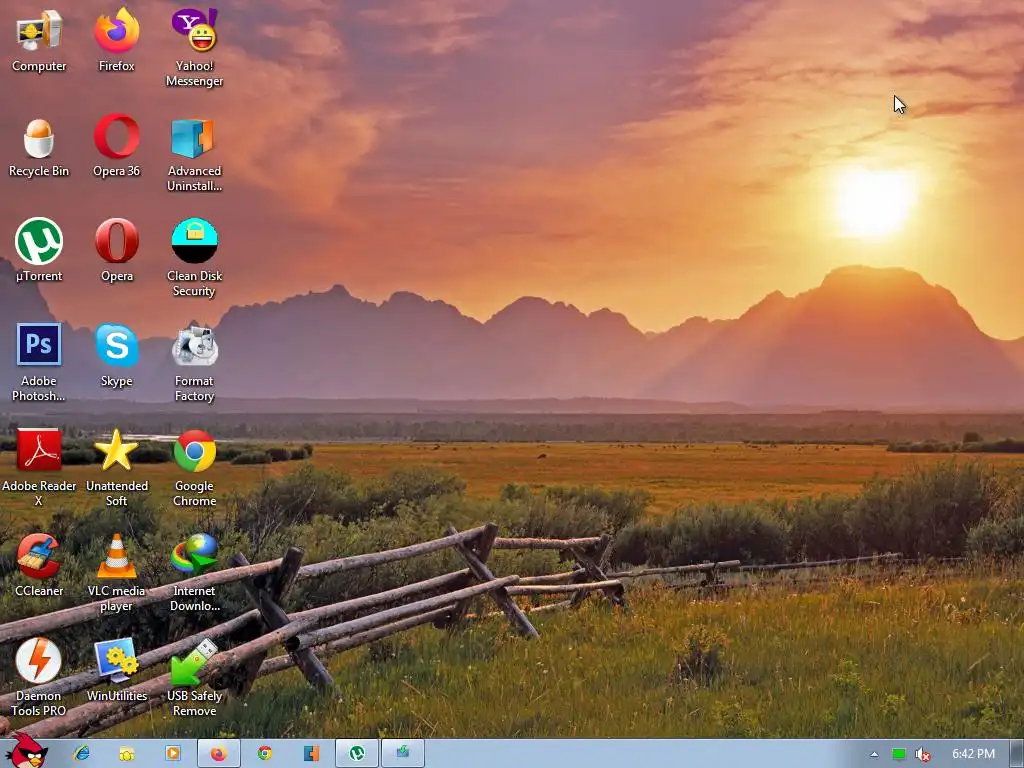Open the Recycle Bin egg icon

[39, 148]
